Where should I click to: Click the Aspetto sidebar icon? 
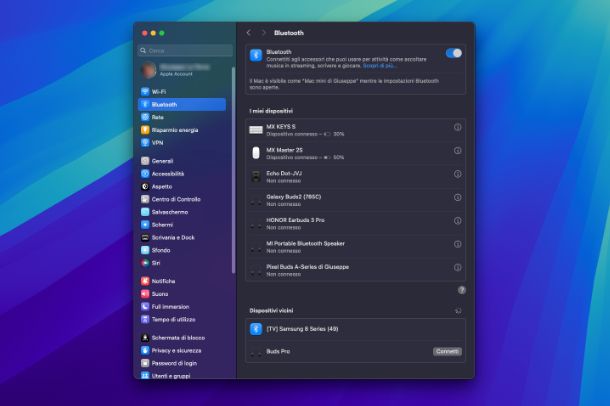click(x=145, y=187)
